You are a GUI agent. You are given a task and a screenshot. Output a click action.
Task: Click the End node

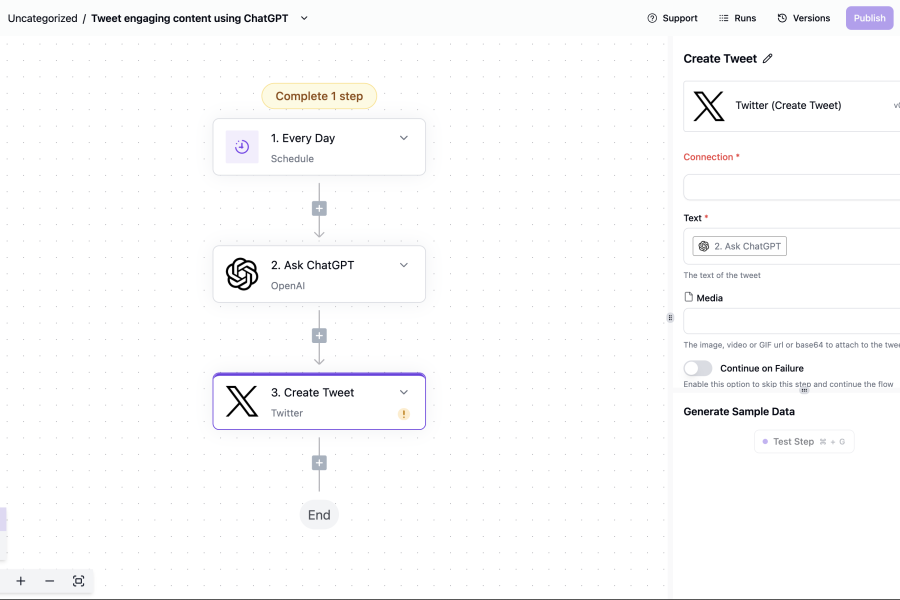click(x=319, y=515)
